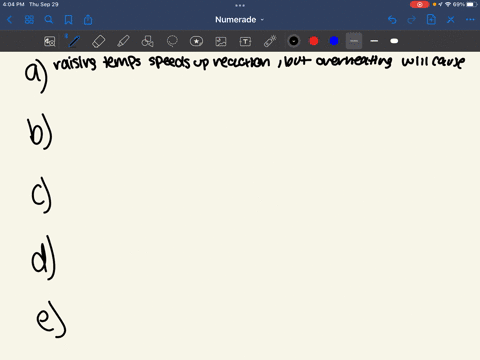Tap the handwritten 'b)' label
This screenshot has width=480, height=360.
(x=39, y=132)
